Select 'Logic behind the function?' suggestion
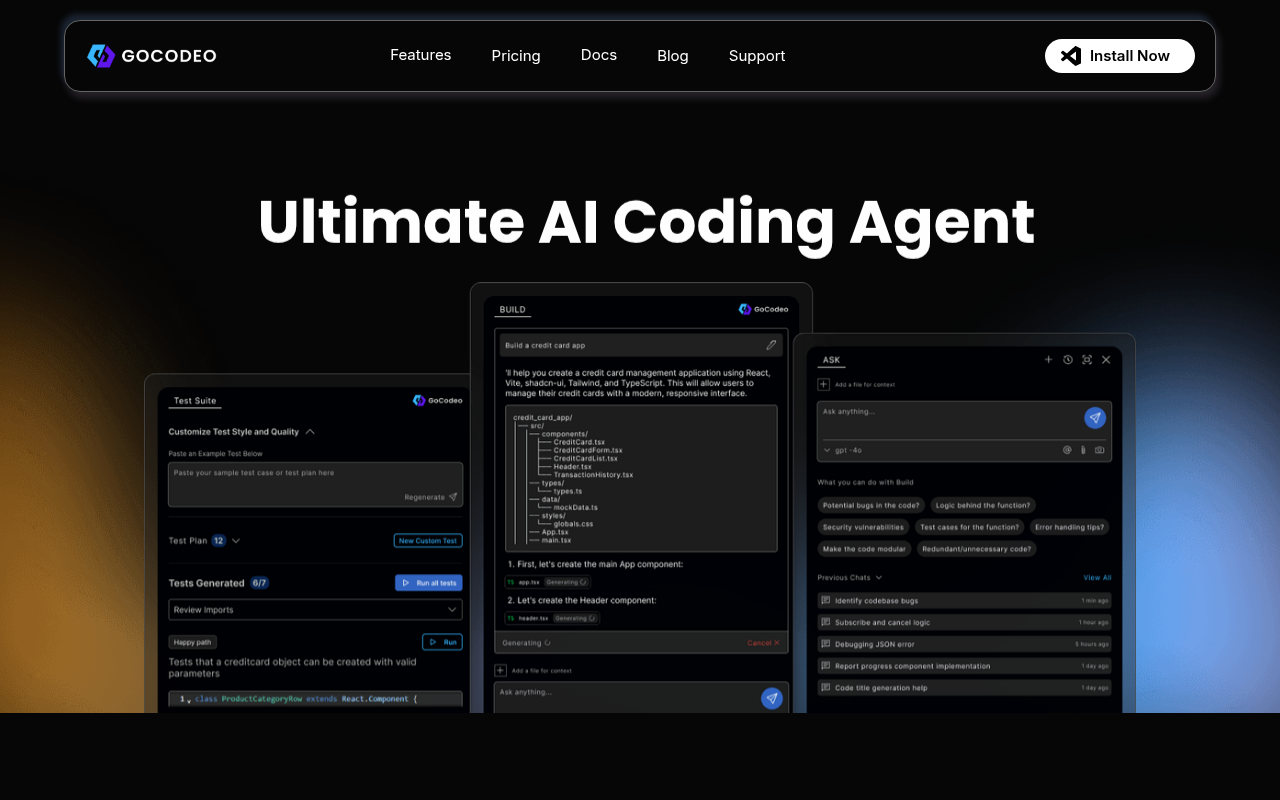 (x=984, y=506)
